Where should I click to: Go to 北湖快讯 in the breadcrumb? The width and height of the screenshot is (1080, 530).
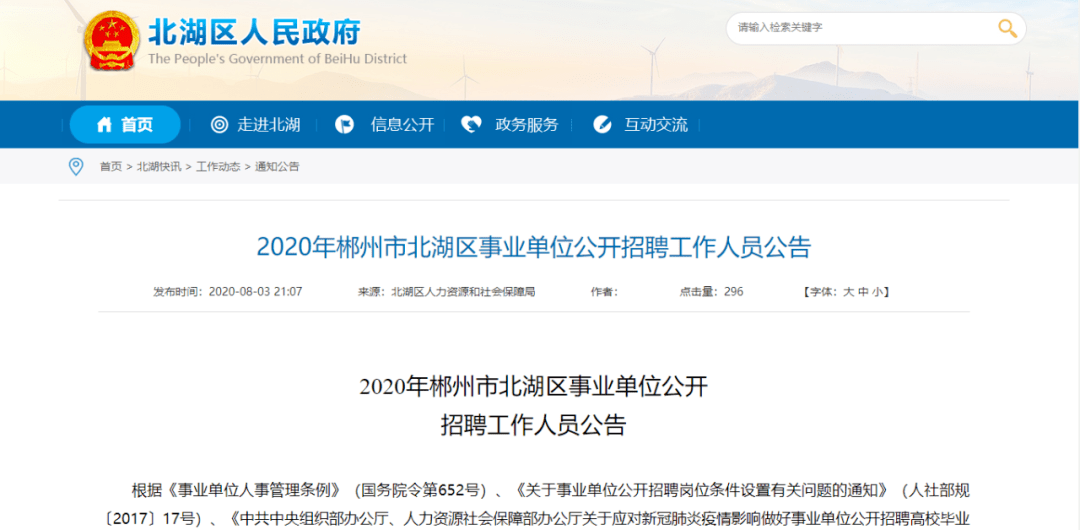(159, 167)
